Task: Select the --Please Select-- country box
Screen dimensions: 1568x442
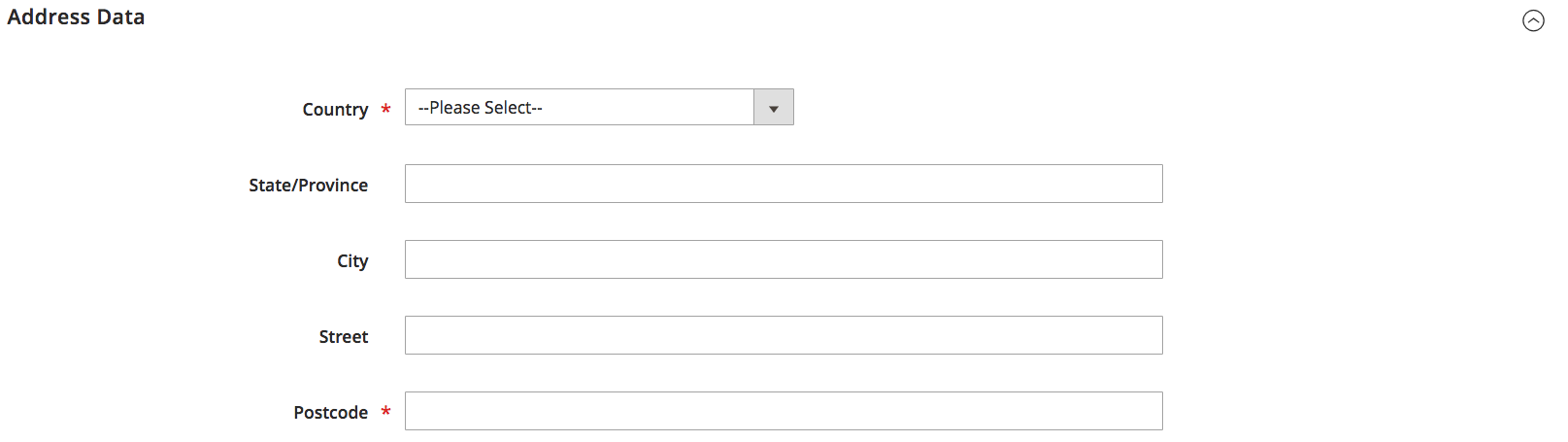Action: tap(599, 107)
